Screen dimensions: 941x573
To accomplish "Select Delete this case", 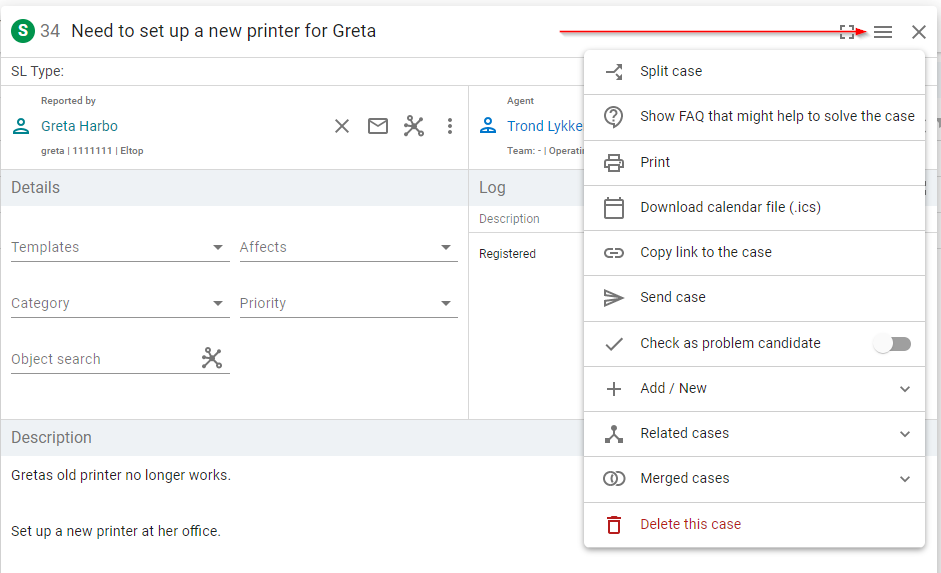I will [x=754, y=524].
